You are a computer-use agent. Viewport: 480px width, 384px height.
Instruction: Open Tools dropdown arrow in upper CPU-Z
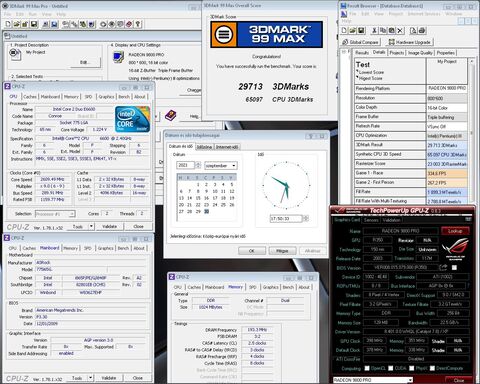pos(91,226)
